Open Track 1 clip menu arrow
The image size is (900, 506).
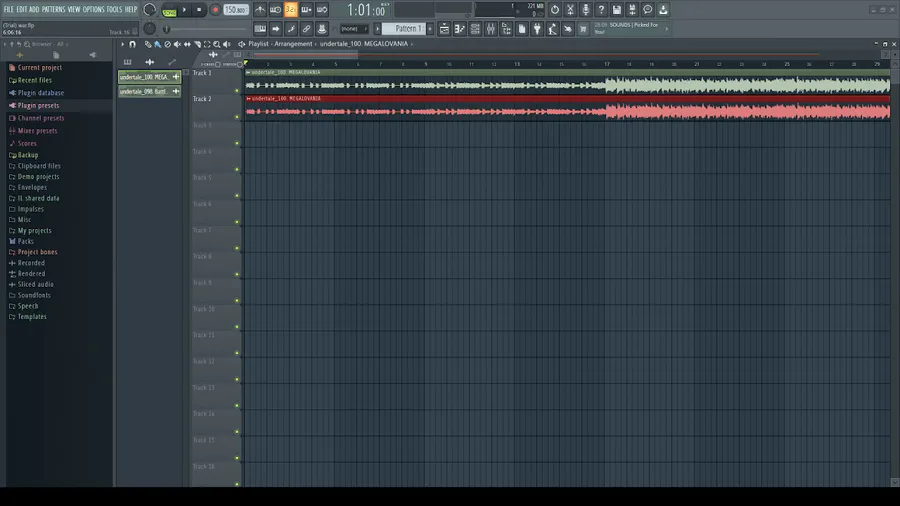(x=248, y=72)
